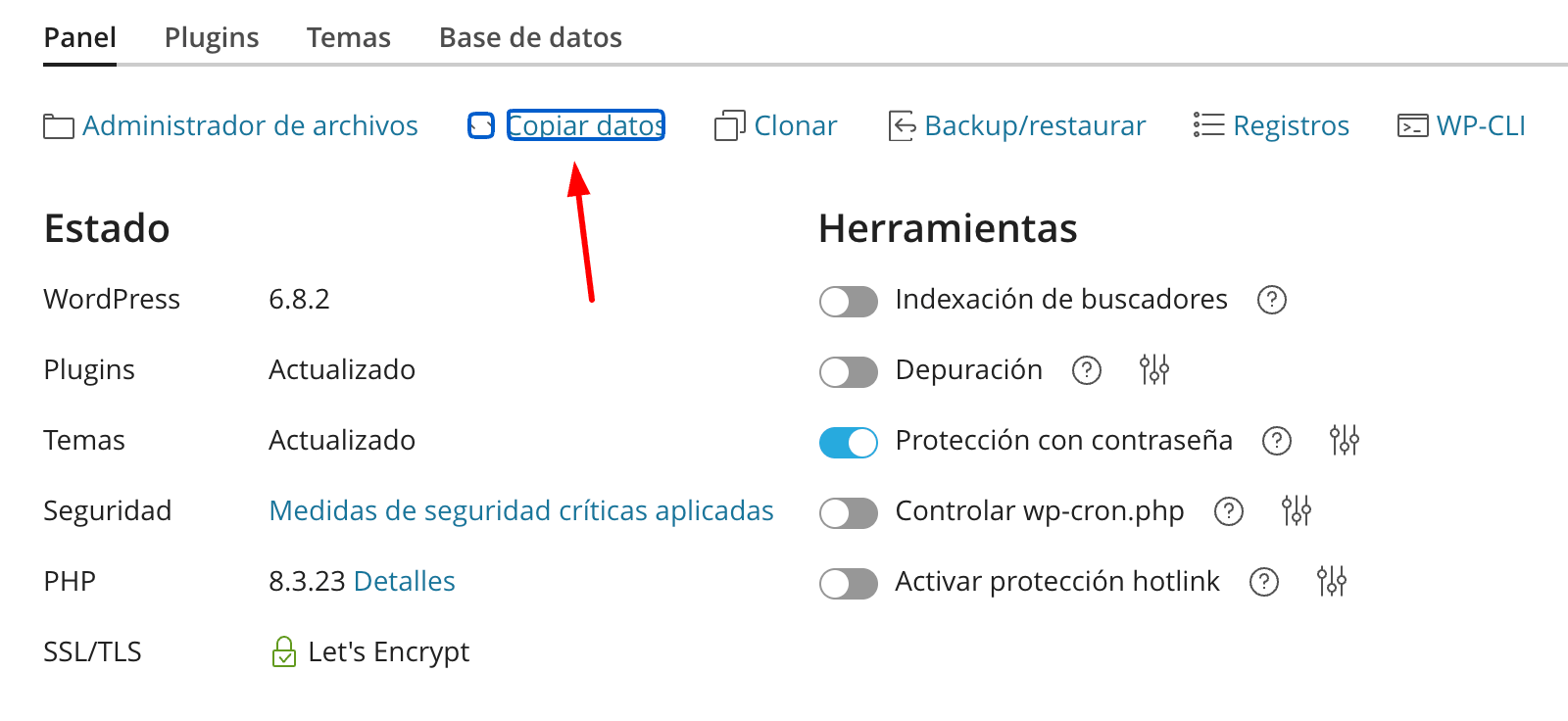
Task: Open the Administrador de archivos folder icon
Action: pyautogui.click(x=58, y=125)
